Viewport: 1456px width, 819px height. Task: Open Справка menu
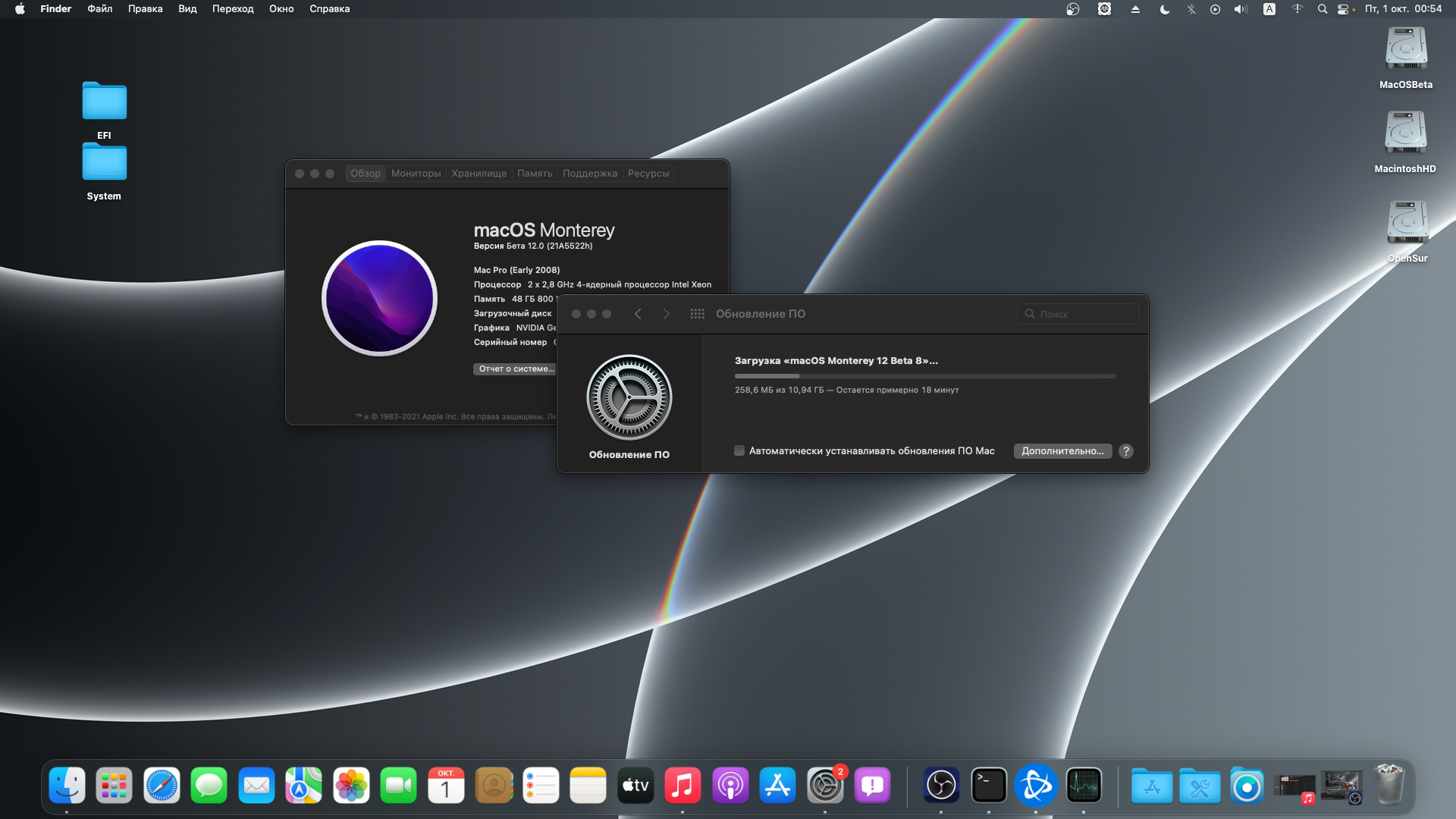[x=329, y=9]
